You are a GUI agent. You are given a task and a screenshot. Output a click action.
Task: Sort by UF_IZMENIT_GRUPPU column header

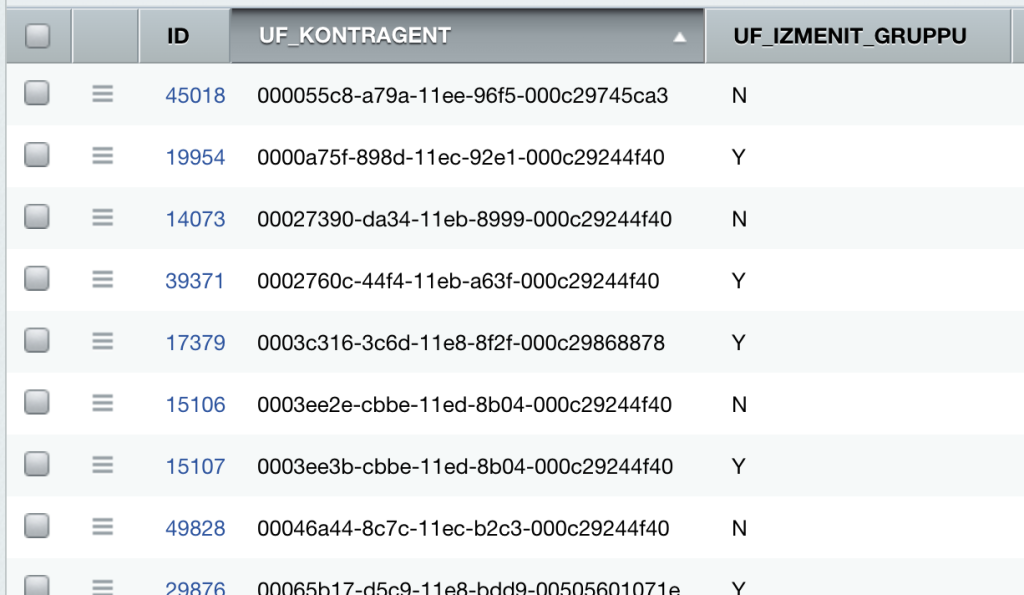click(x=849, y=36)
